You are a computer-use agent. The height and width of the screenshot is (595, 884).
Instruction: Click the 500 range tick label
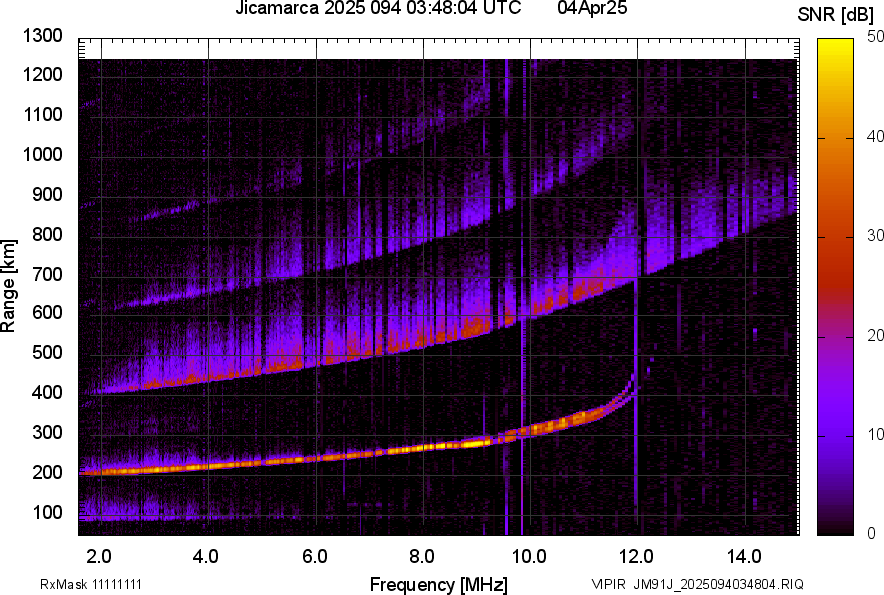pos(47,352)
